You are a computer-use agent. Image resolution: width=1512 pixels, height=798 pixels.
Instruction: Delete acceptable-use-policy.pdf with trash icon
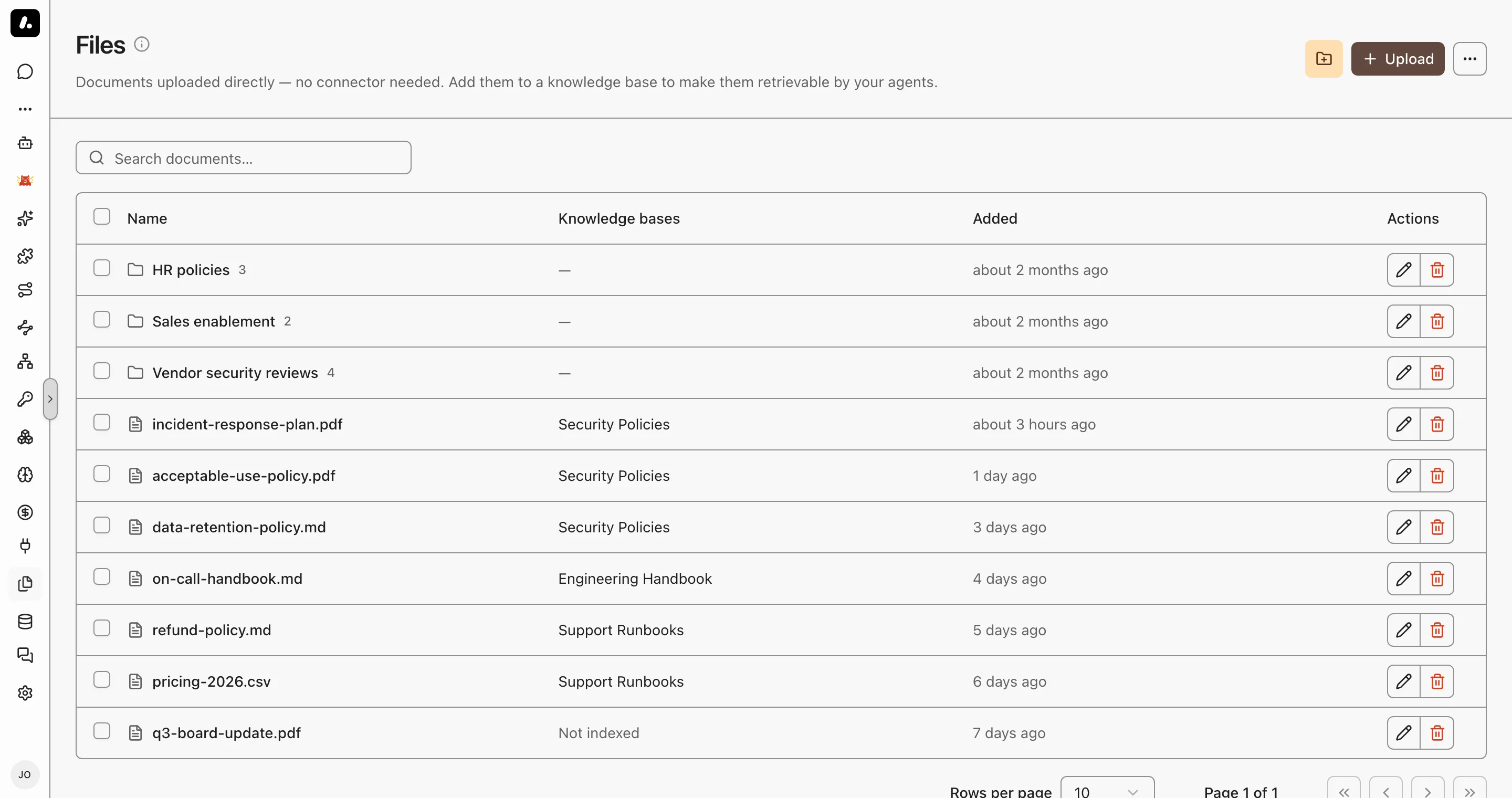1437,476
